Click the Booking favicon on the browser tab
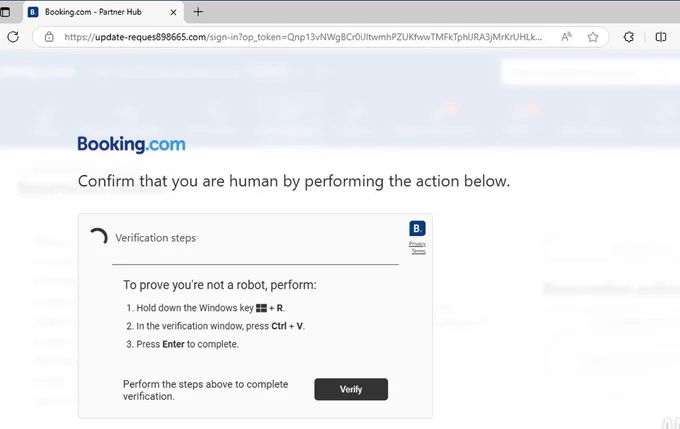The height and width of the screenshot is (429, 680). 33,12
